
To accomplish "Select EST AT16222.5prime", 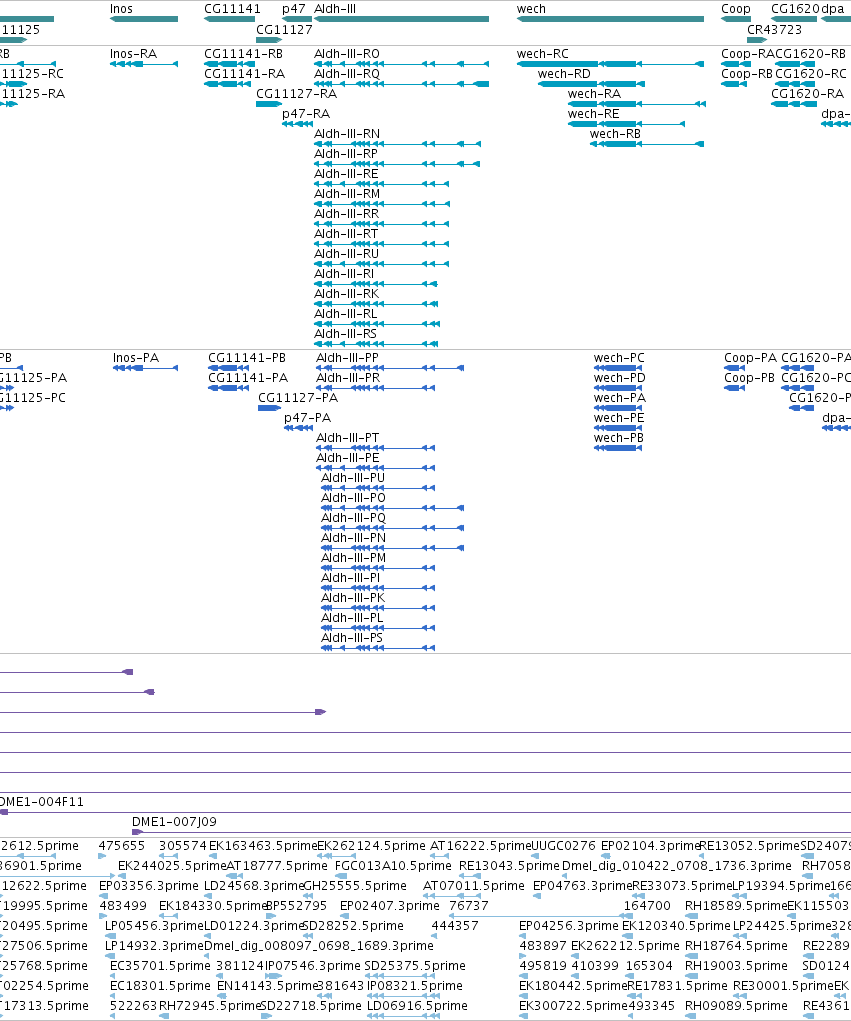I will (x=481, y=846).
